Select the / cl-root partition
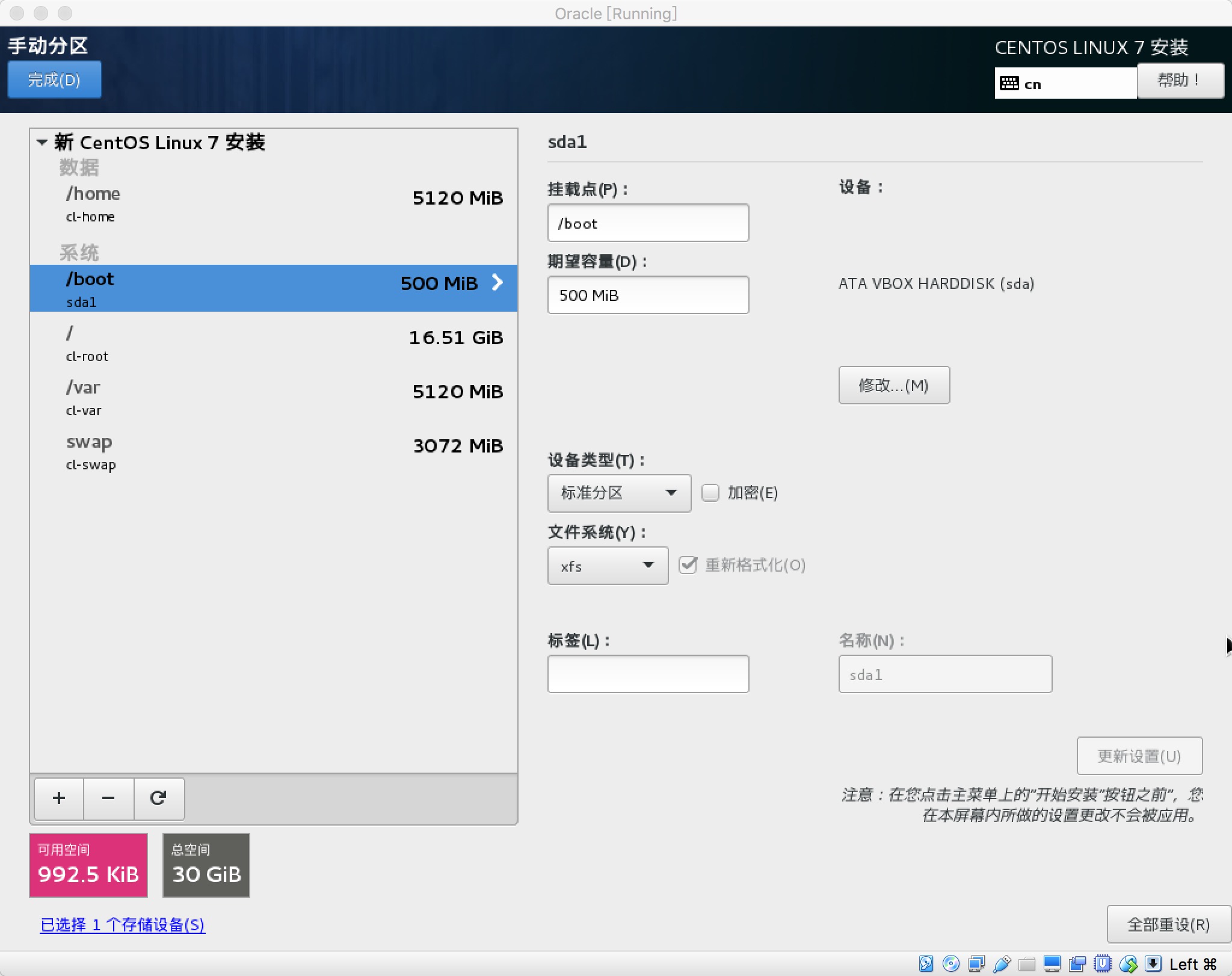Image resolution: width=1232 pixels, height=976 pixels. [274, 344]
